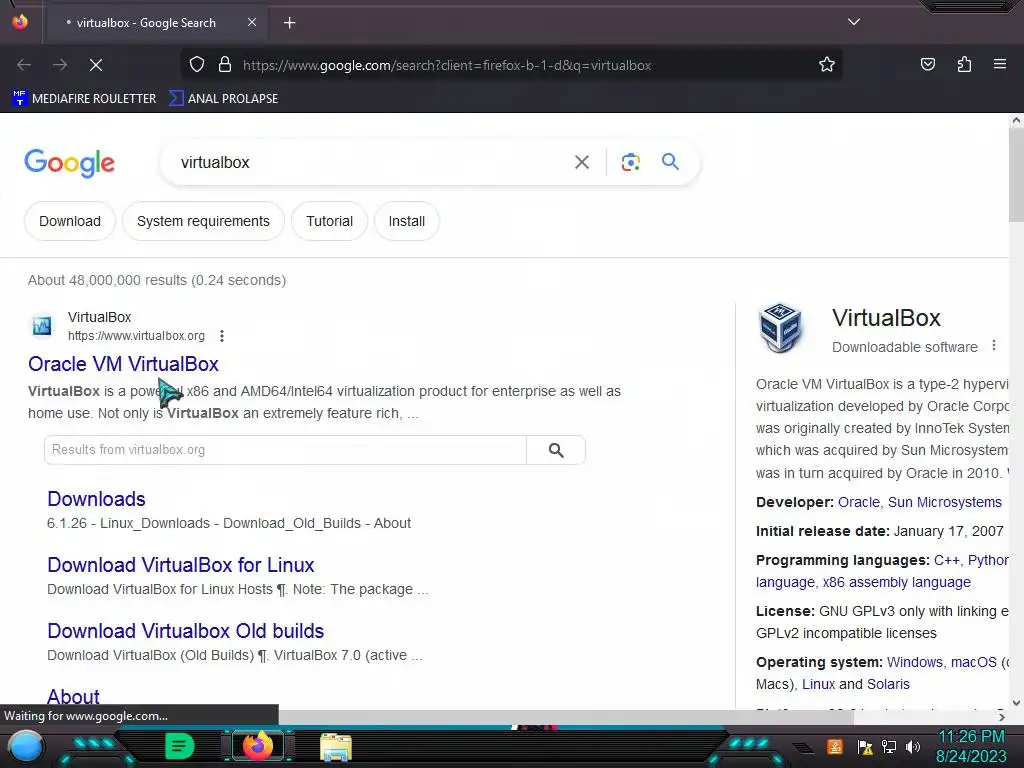The width and height of the screenshot is (1024, 768).
Task: Apply the Download filter chip
Action: click(70, 221)
